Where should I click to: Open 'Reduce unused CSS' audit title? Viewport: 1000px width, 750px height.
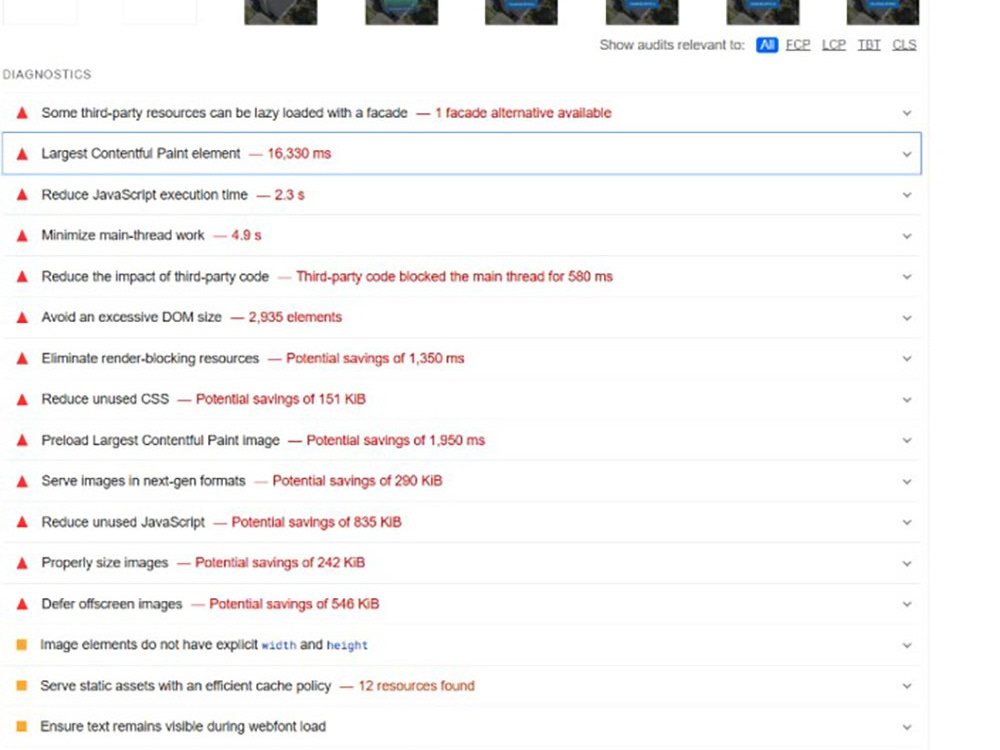(x=105, y=399)
